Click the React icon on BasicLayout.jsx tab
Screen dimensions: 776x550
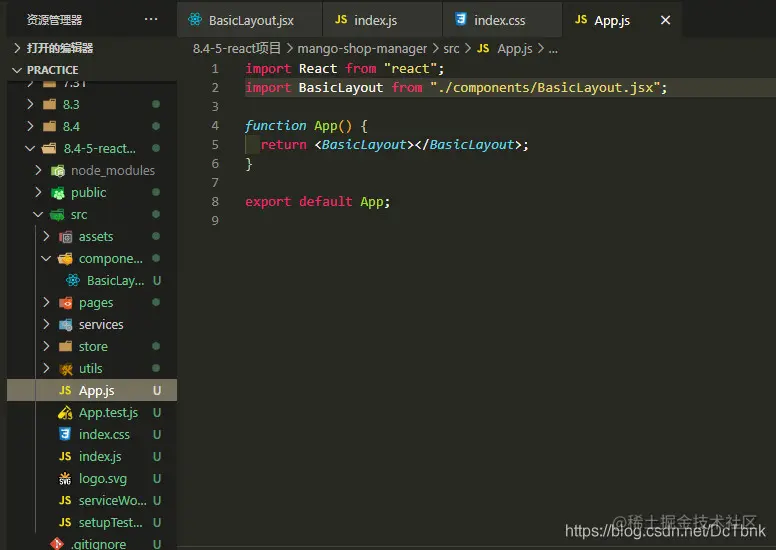coord(195,20)
